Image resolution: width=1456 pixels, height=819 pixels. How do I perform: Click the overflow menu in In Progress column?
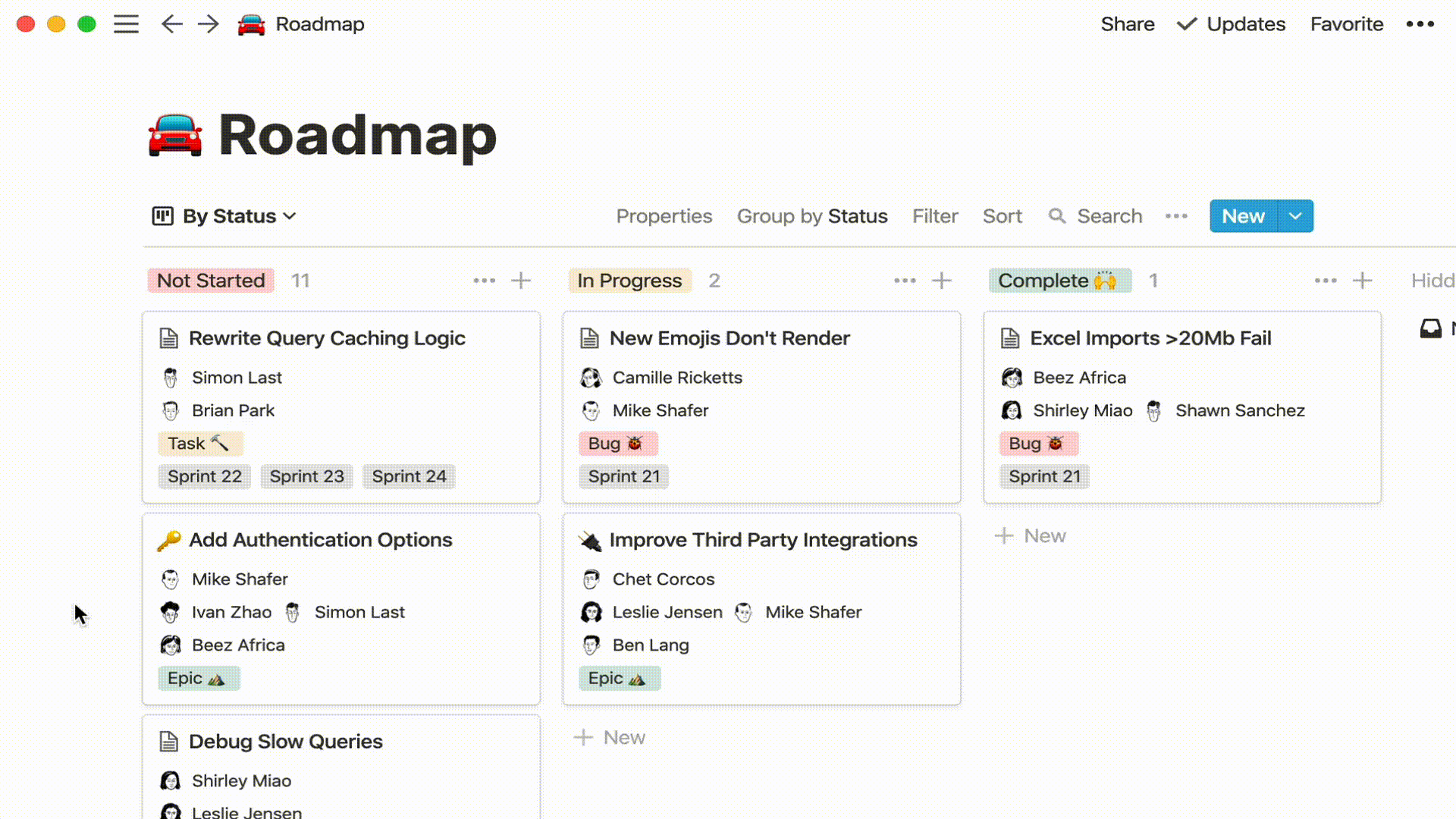[x=905, y=280]
